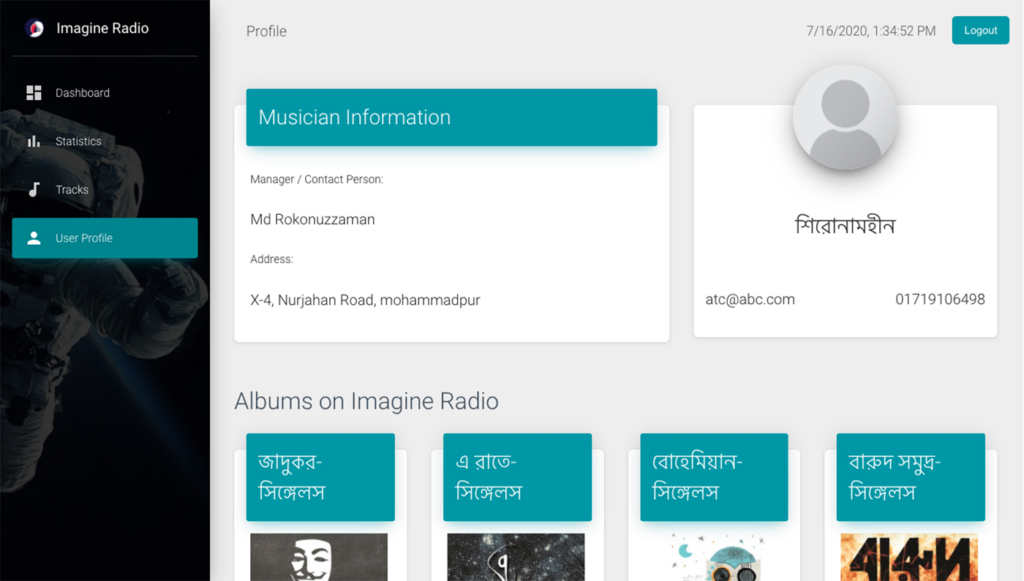Click the Statistics bar chart icon

(x=34, y=141)
